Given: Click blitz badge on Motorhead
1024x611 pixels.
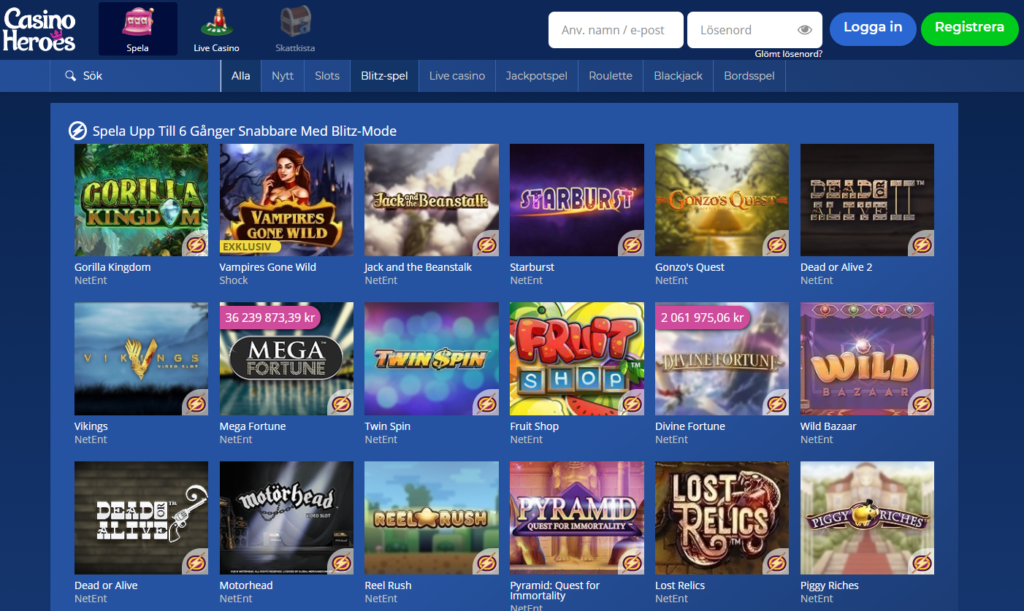Looking at the screenshot, I should 341,563.
